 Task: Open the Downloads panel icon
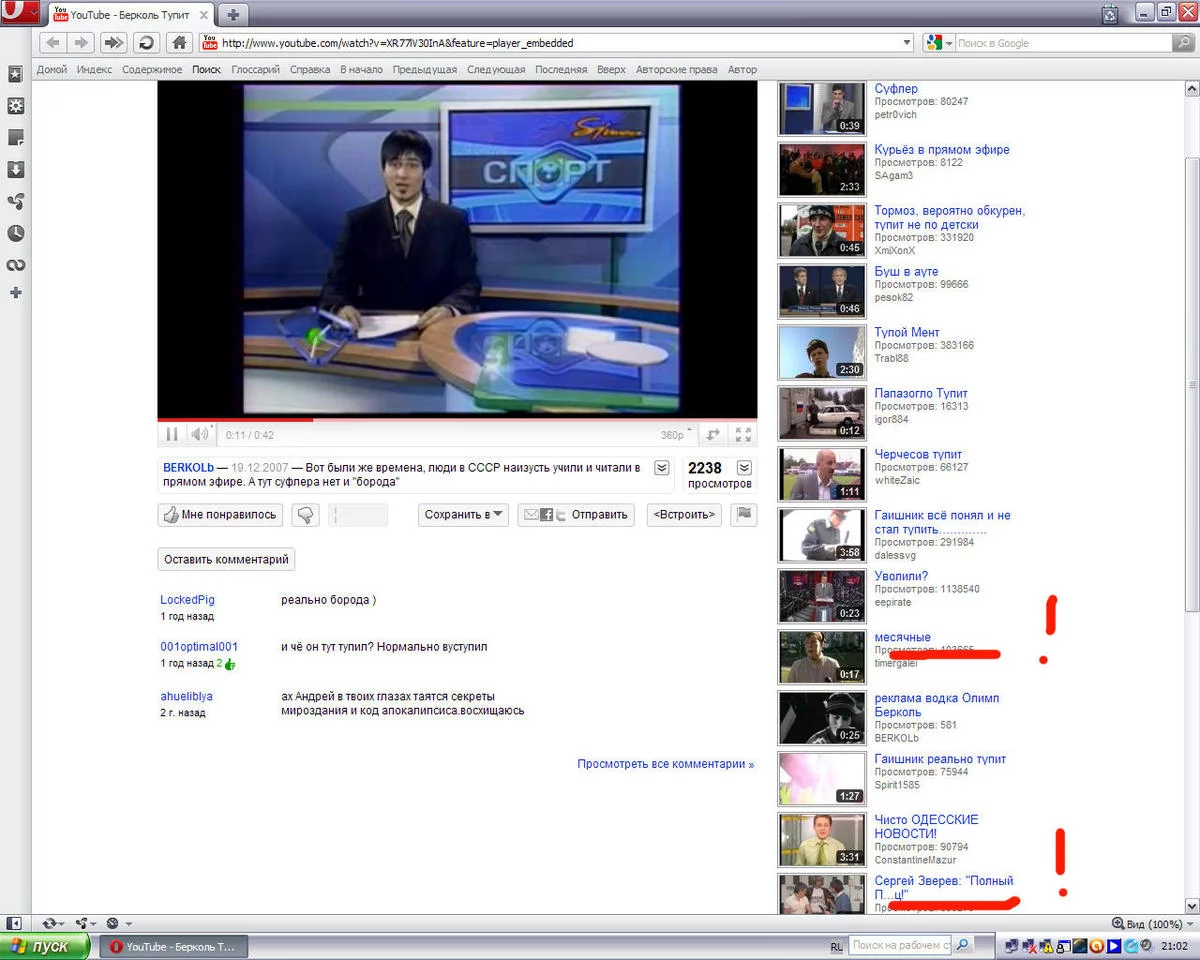coord(15,170)
